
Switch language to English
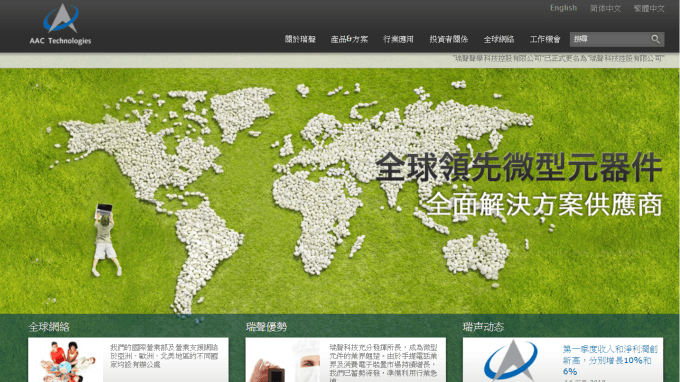pyautogui.click(x=563, y=8)
